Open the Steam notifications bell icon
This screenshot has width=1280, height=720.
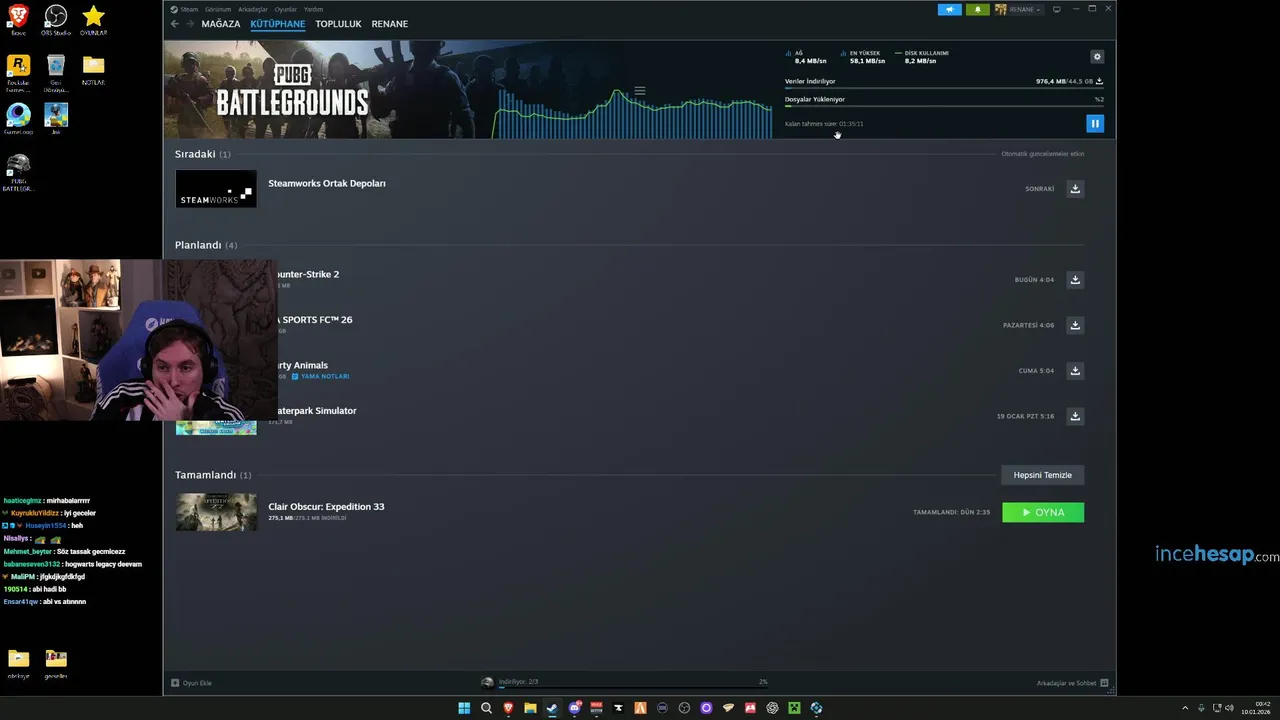coord(978,10)
